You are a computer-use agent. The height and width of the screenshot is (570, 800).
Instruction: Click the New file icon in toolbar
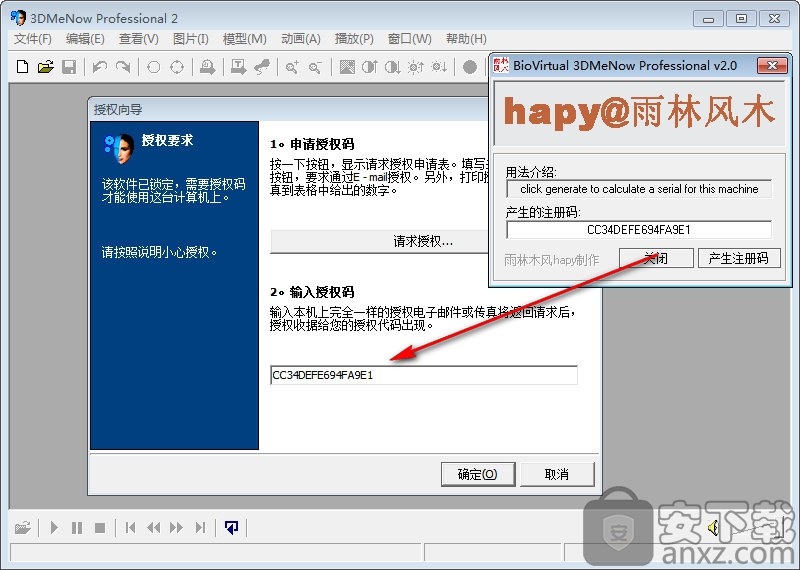point(22,67)
